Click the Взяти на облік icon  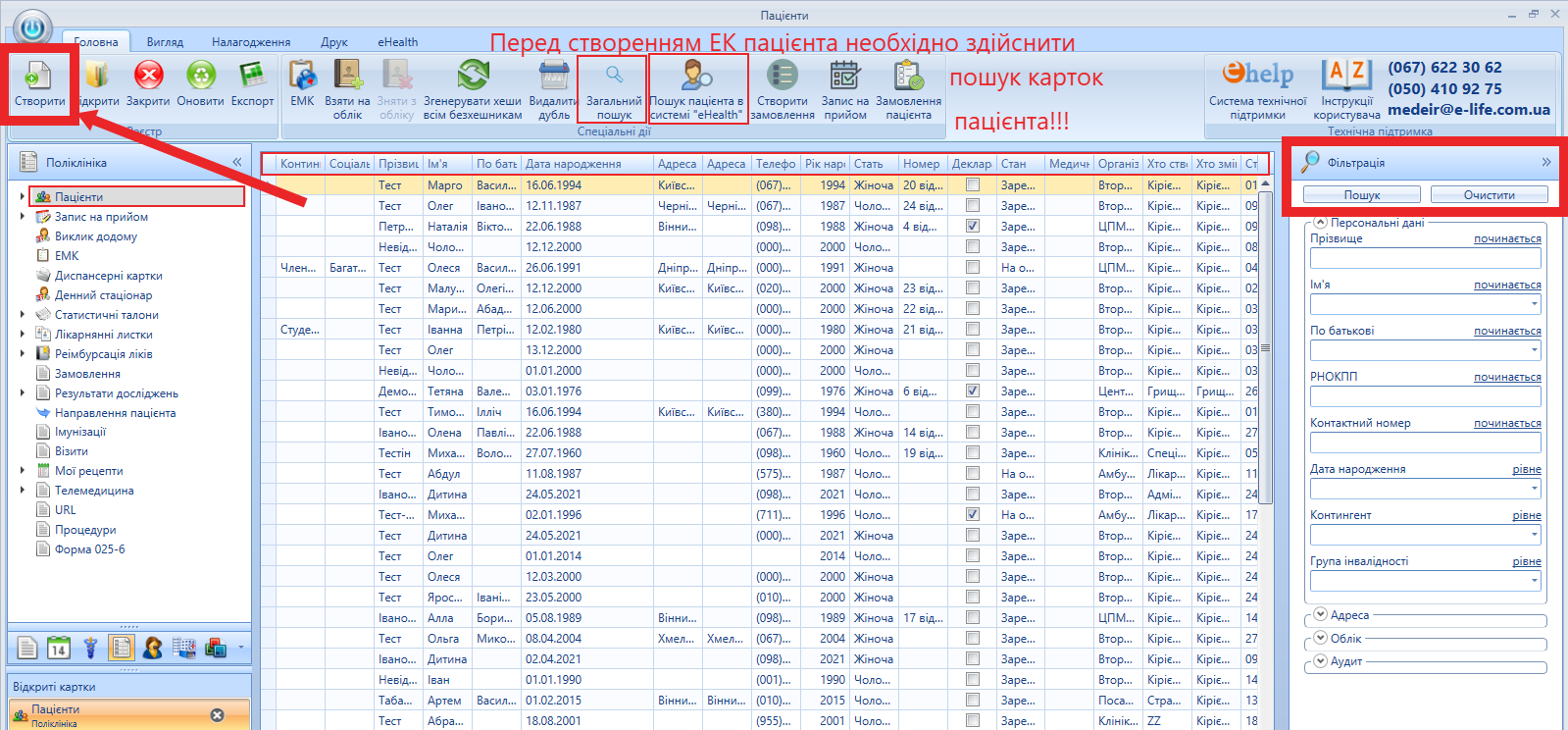[347, 75]
